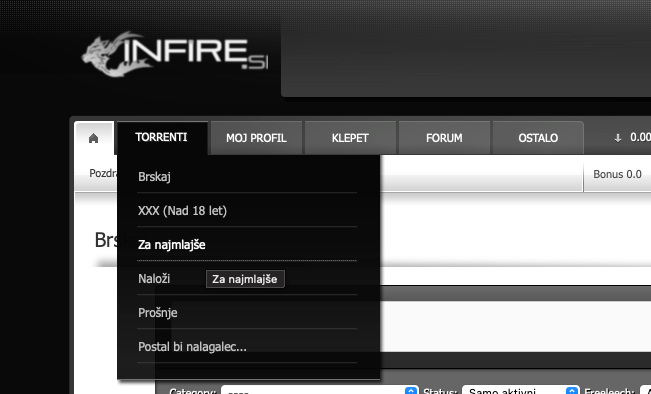This screenshot has width=651, height=394.
Task: Open the TORRENTI tab
Action: (161, 137)
